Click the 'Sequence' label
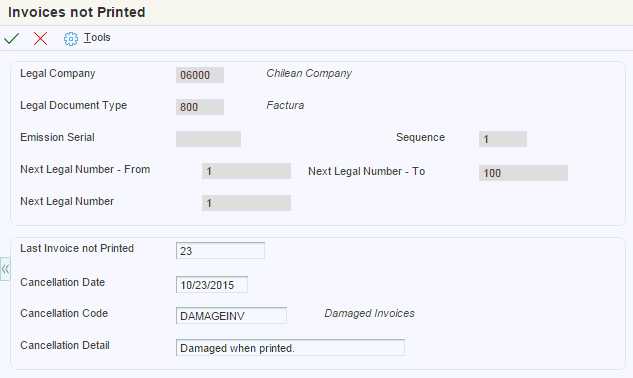 click(420, 137)
